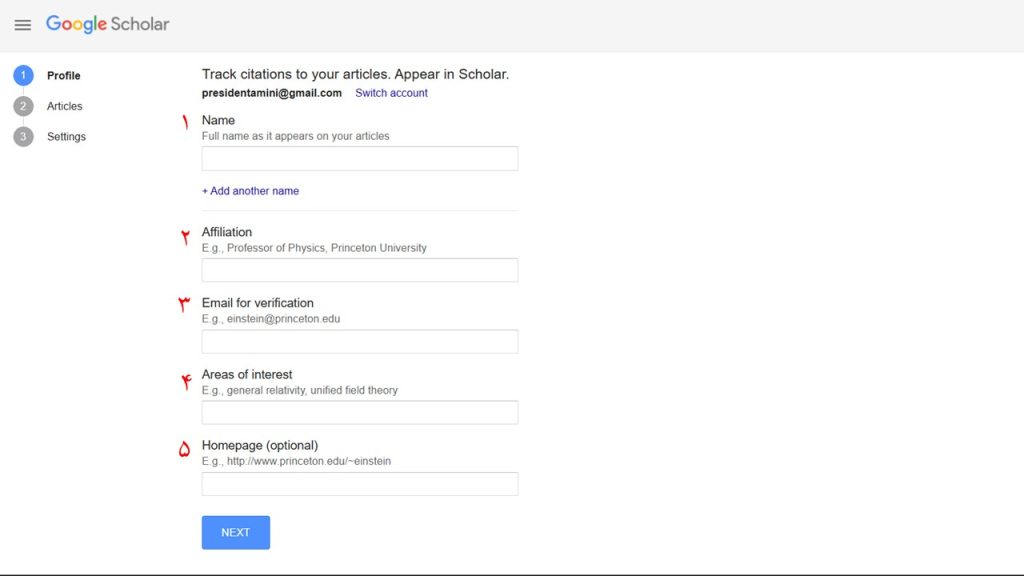Click inside the Affiliation input box
1024x576 pixels.
[360, 270]
